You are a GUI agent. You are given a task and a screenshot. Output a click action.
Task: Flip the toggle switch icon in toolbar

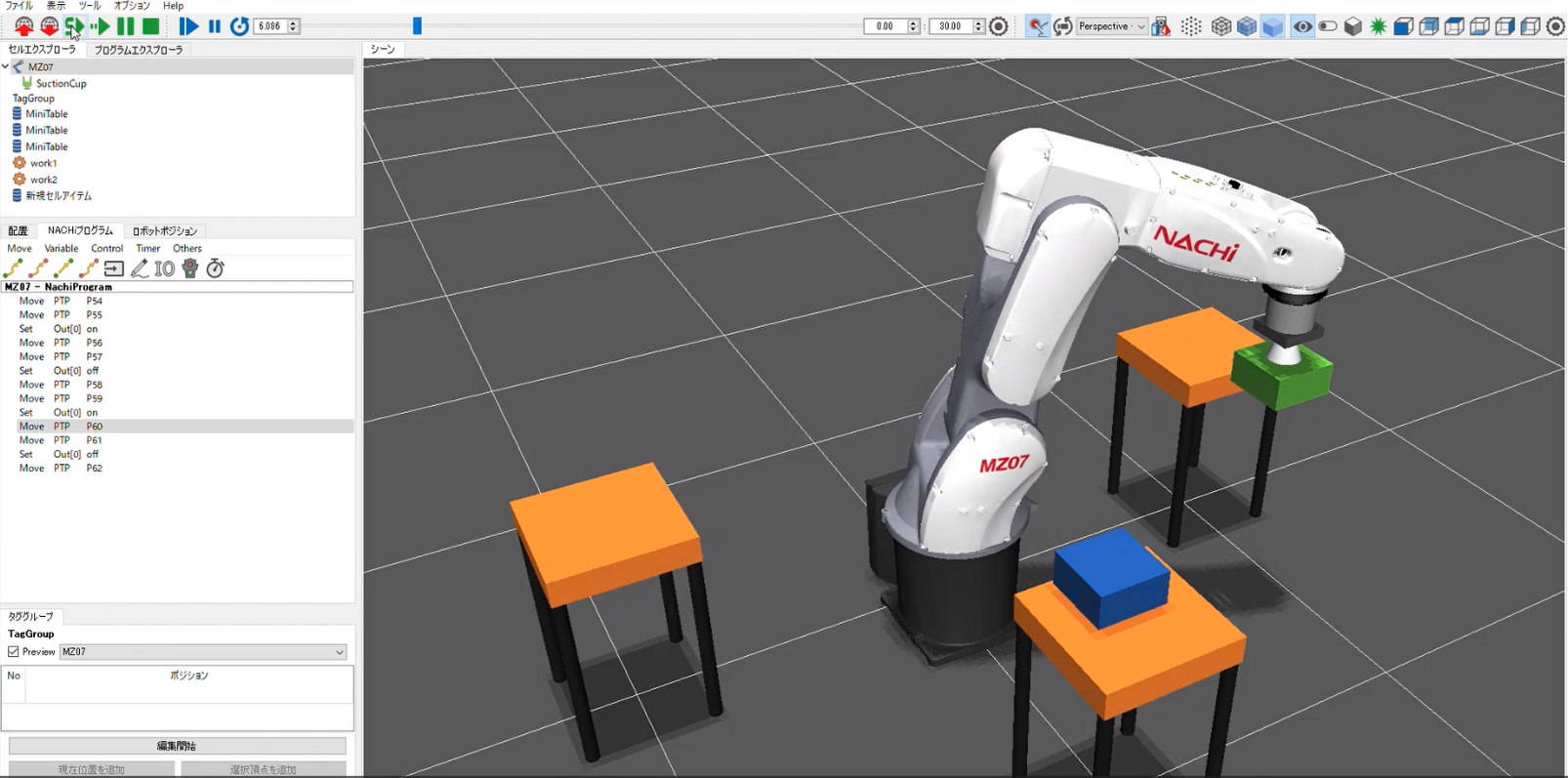(1328, 26)
